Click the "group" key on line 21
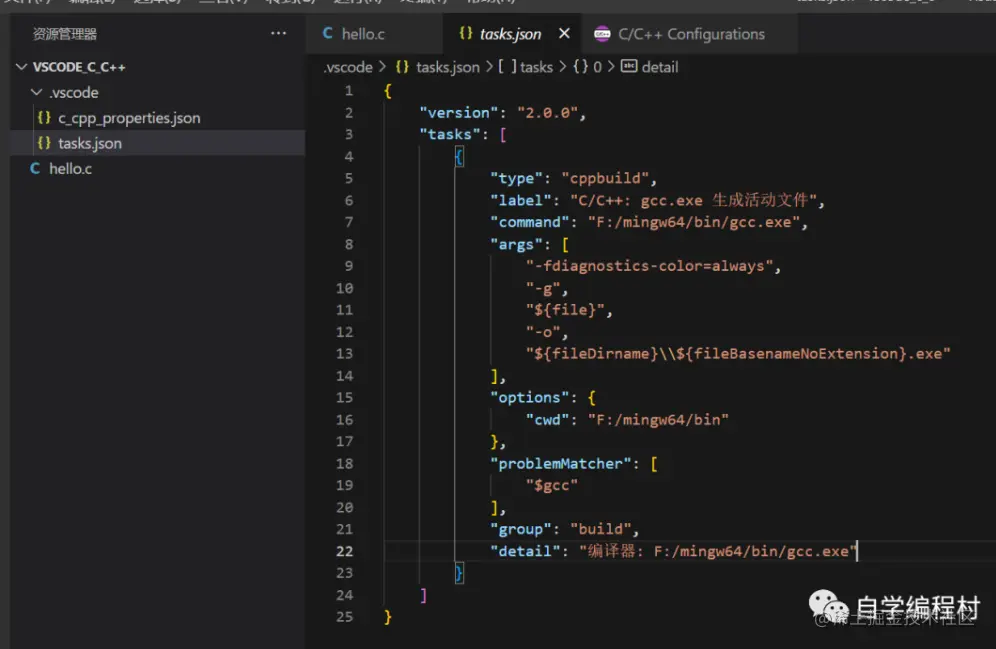 tap(520, 528)
